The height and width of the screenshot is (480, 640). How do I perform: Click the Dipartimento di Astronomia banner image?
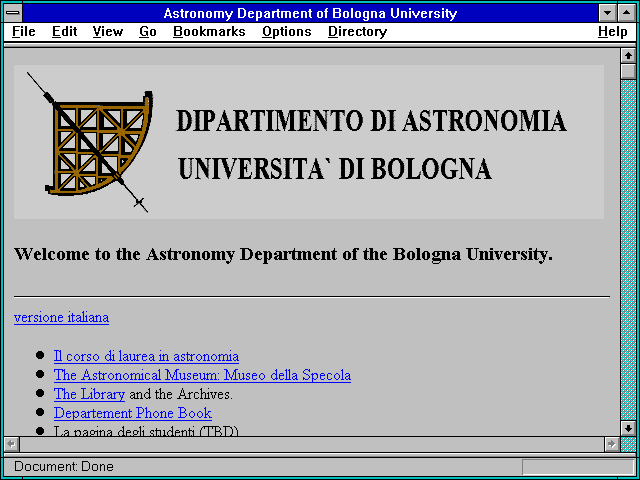309,142
